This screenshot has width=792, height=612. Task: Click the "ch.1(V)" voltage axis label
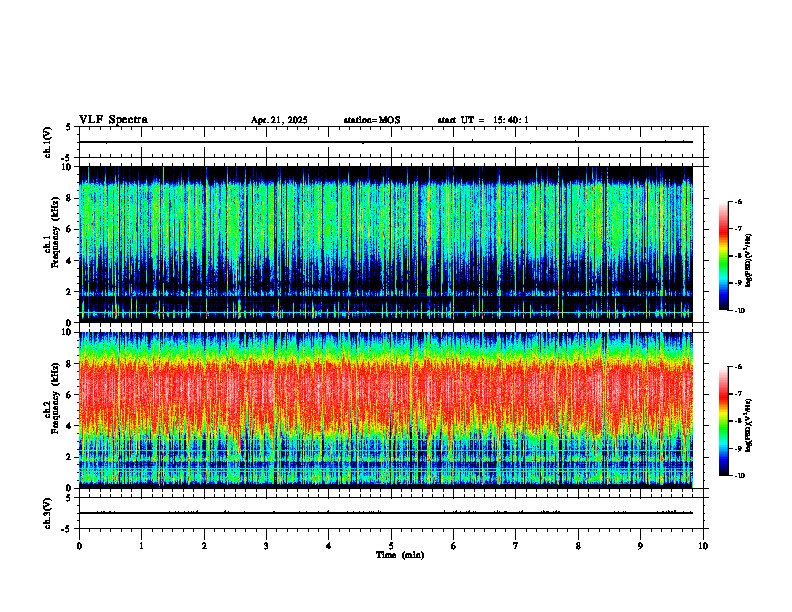pos(48,142)
